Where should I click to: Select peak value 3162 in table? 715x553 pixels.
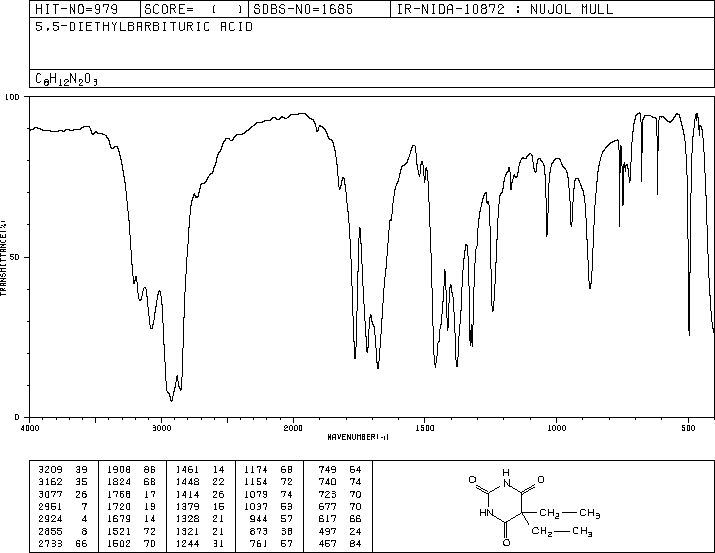51,482
